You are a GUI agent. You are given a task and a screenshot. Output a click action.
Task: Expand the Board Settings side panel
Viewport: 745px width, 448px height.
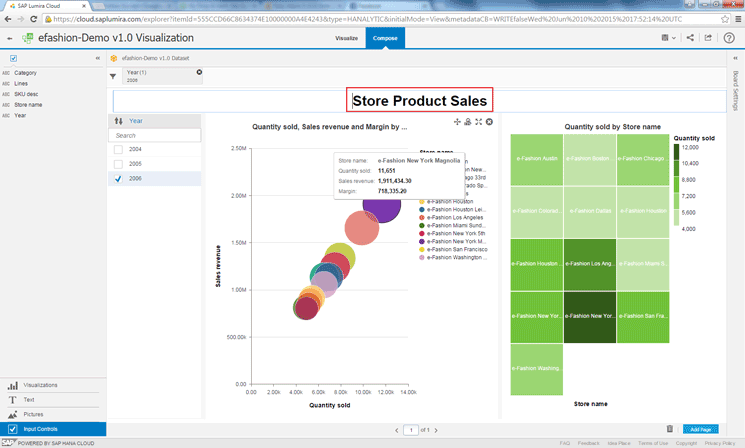pyautogui.click(x=736, y=59)
